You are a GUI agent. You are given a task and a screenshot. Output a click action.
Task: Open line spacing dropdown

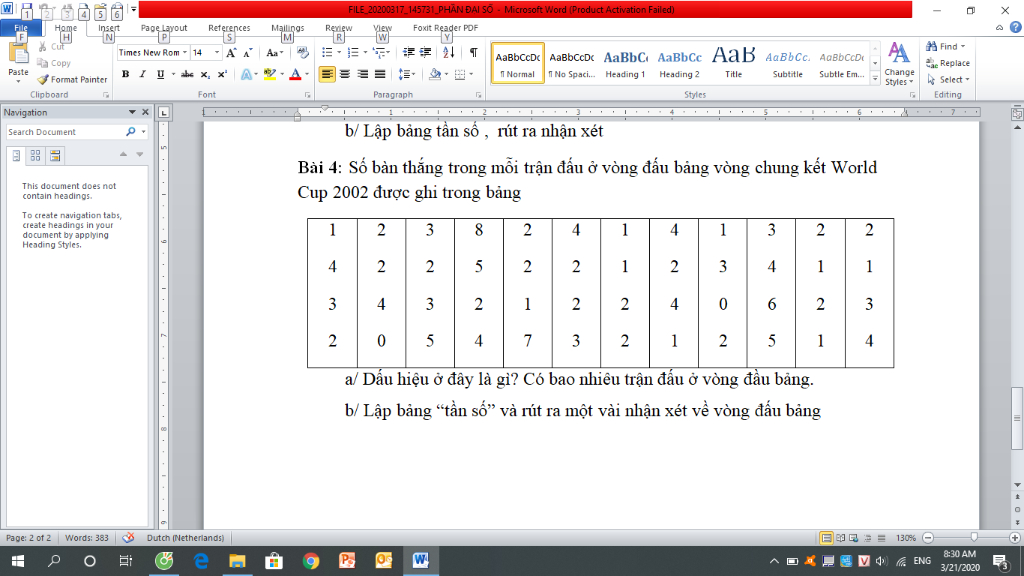(x=407, y=74)
